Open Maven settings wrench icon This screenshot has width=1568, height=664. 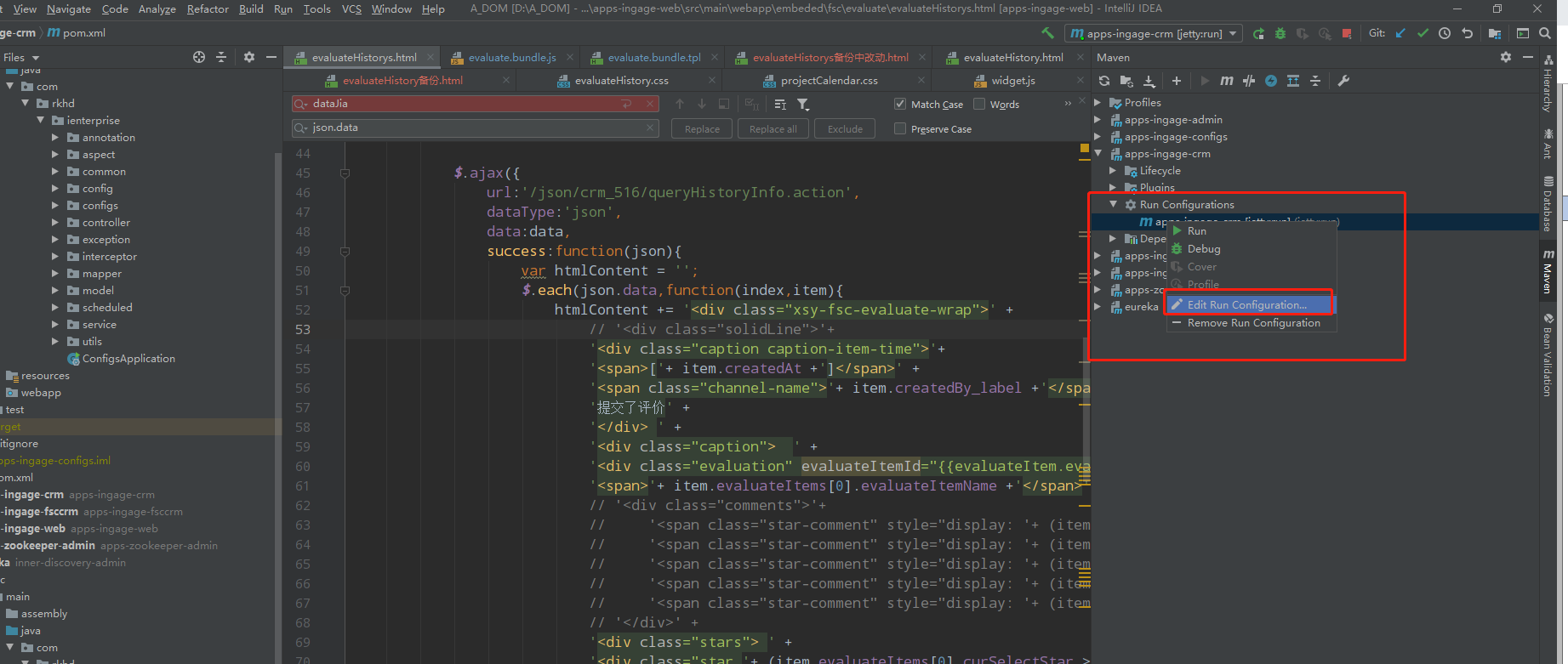pyautogui.click(x=1343, y=81)
